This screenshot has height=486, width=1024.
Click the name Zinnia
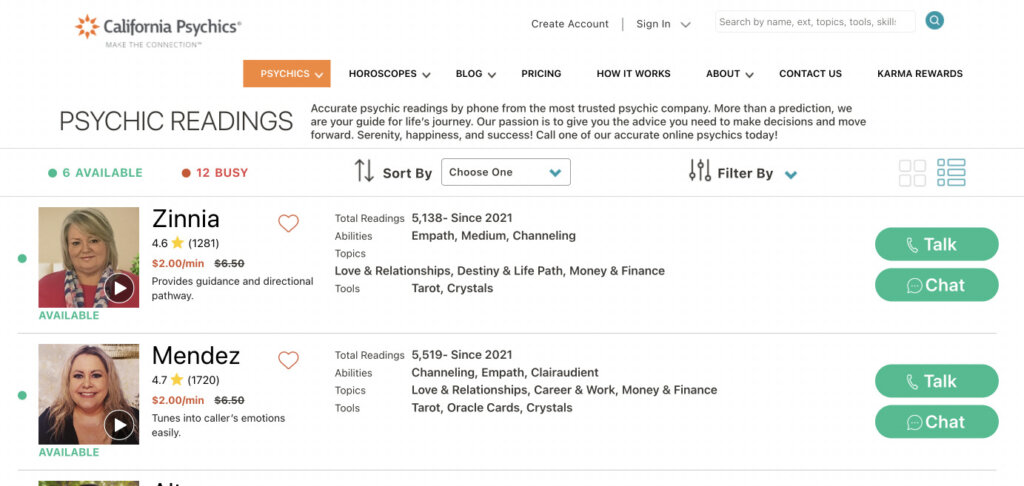[x=185, y=219]
